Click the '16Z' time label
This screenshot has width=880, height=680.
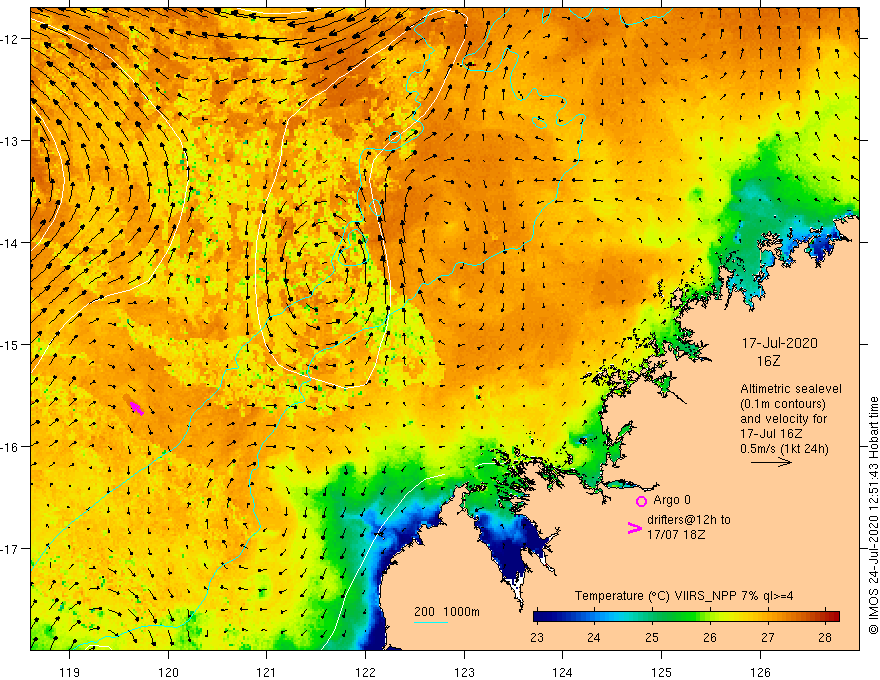click(x=768, y=361)
